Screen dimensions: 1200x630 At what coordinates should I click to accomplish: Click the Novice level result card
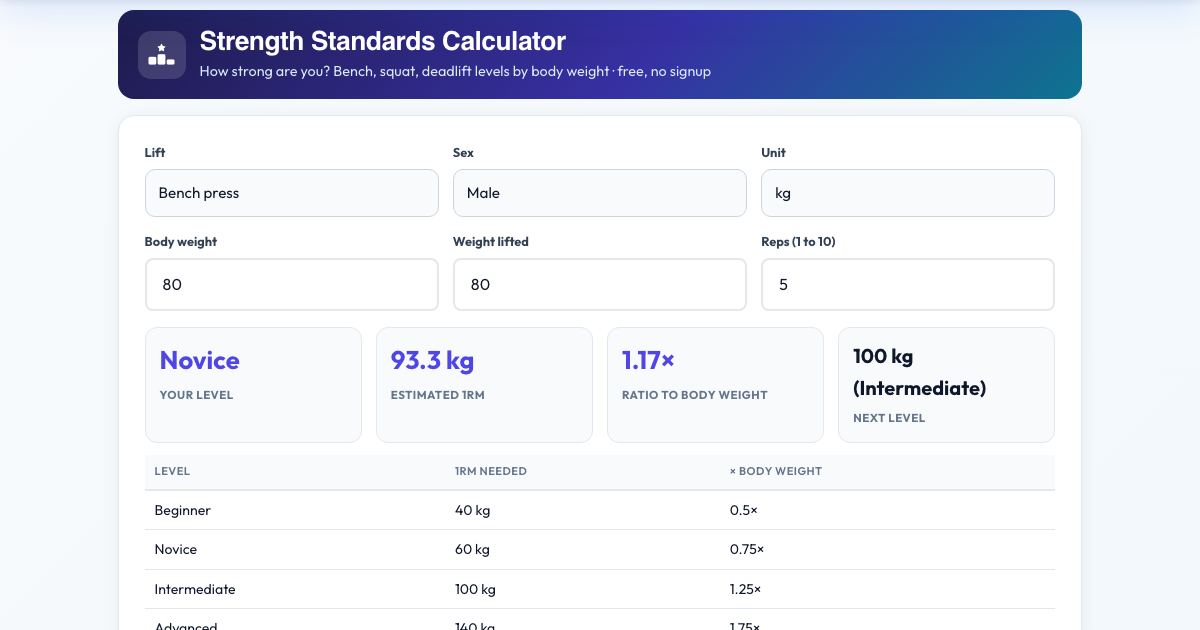253,385
